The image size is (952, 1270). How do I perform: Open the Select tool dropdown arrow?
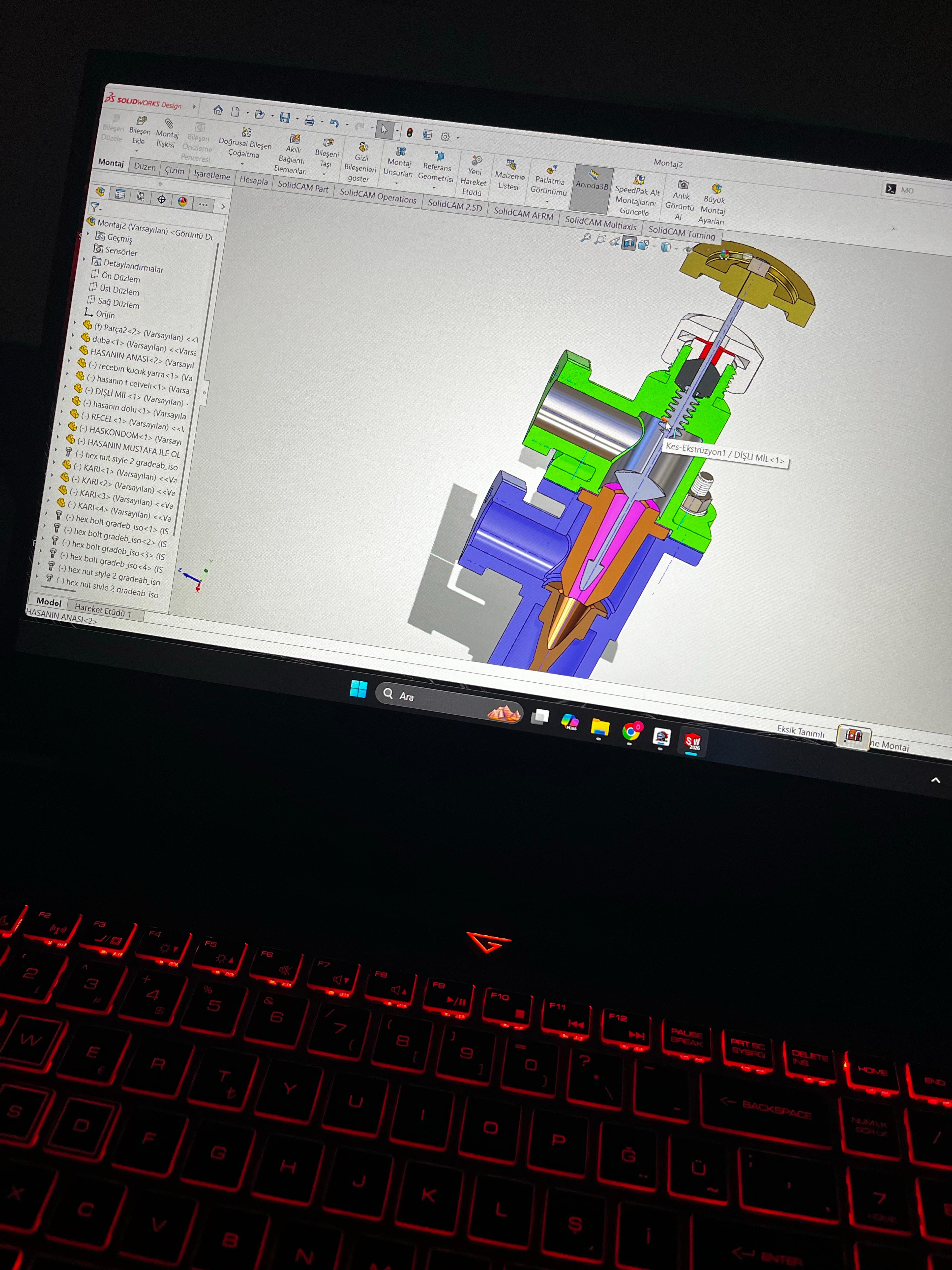point(397,131)
